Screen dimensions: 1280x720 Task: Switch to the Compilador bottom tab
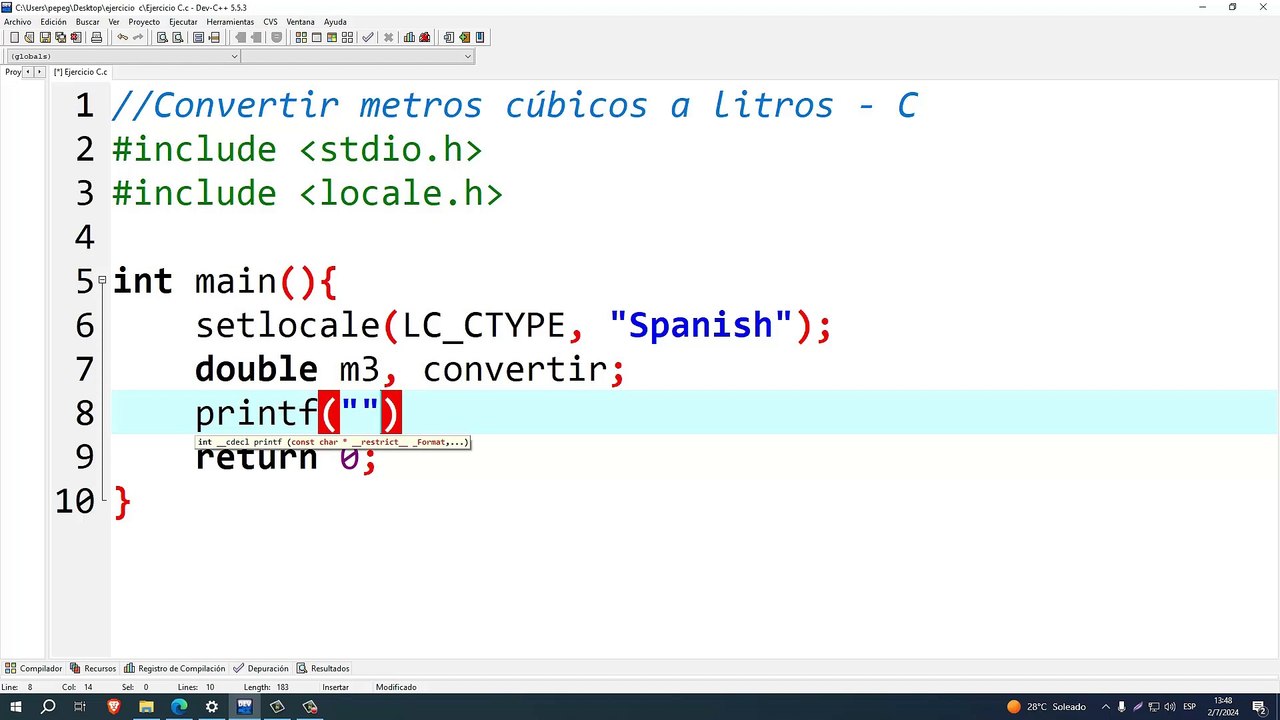tap(34, 668)
